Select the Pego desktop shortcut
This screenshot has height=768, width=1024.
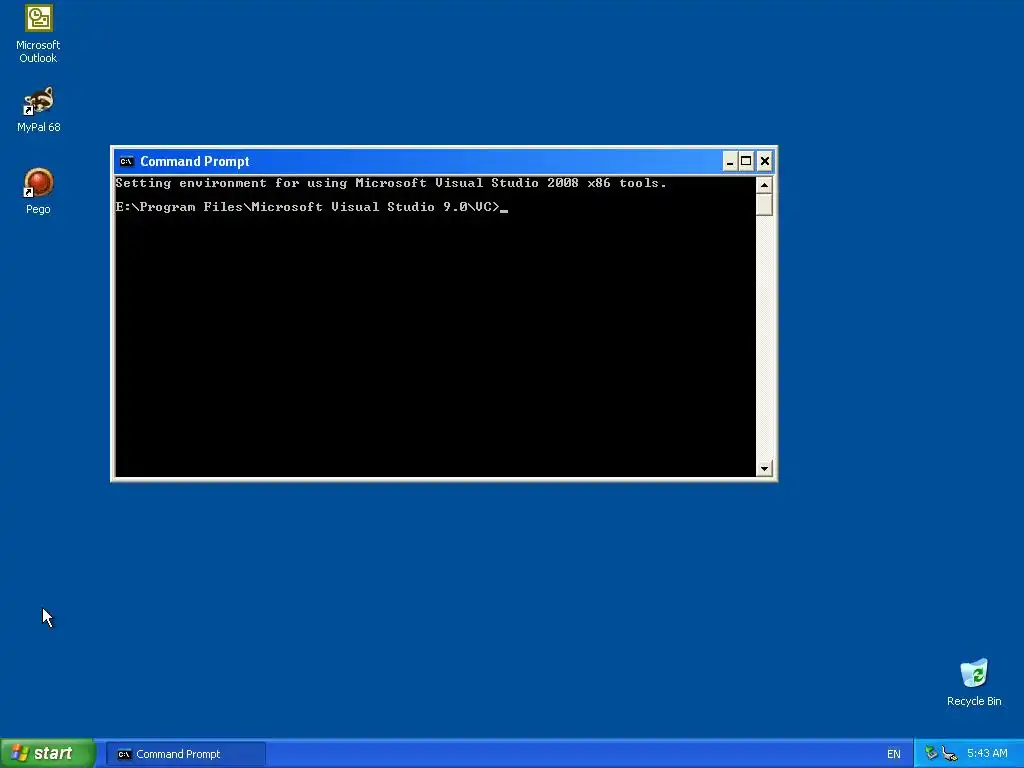pos(38,191)
